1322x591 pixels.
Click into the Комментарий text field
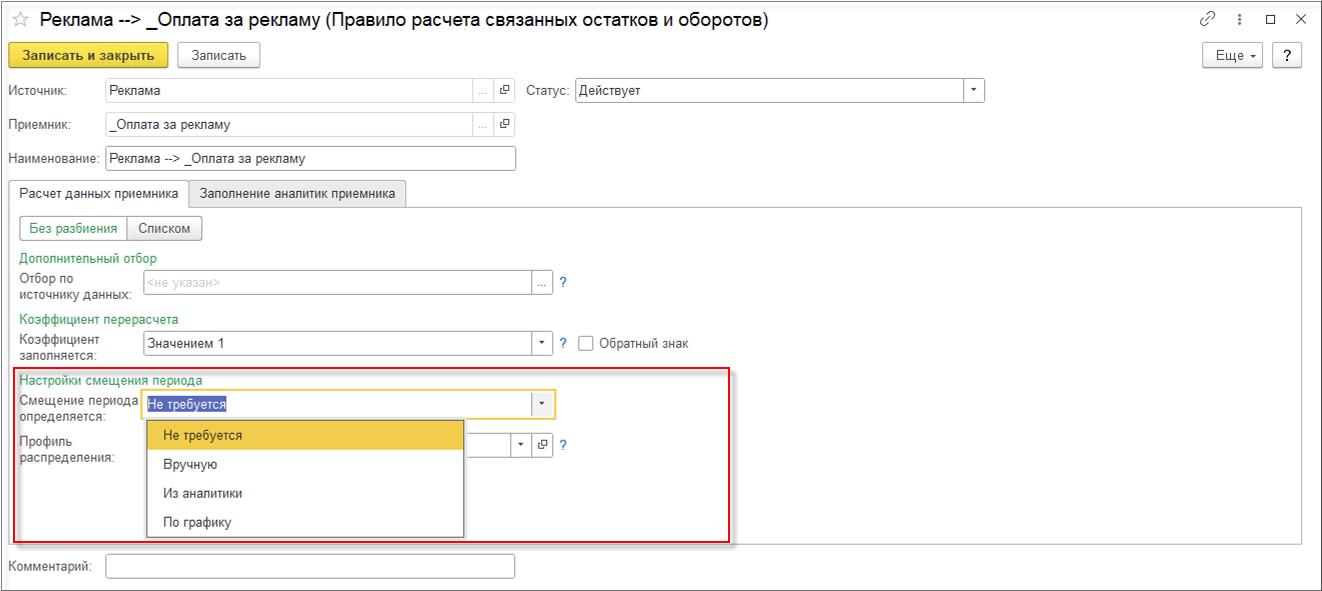point(310,567)
